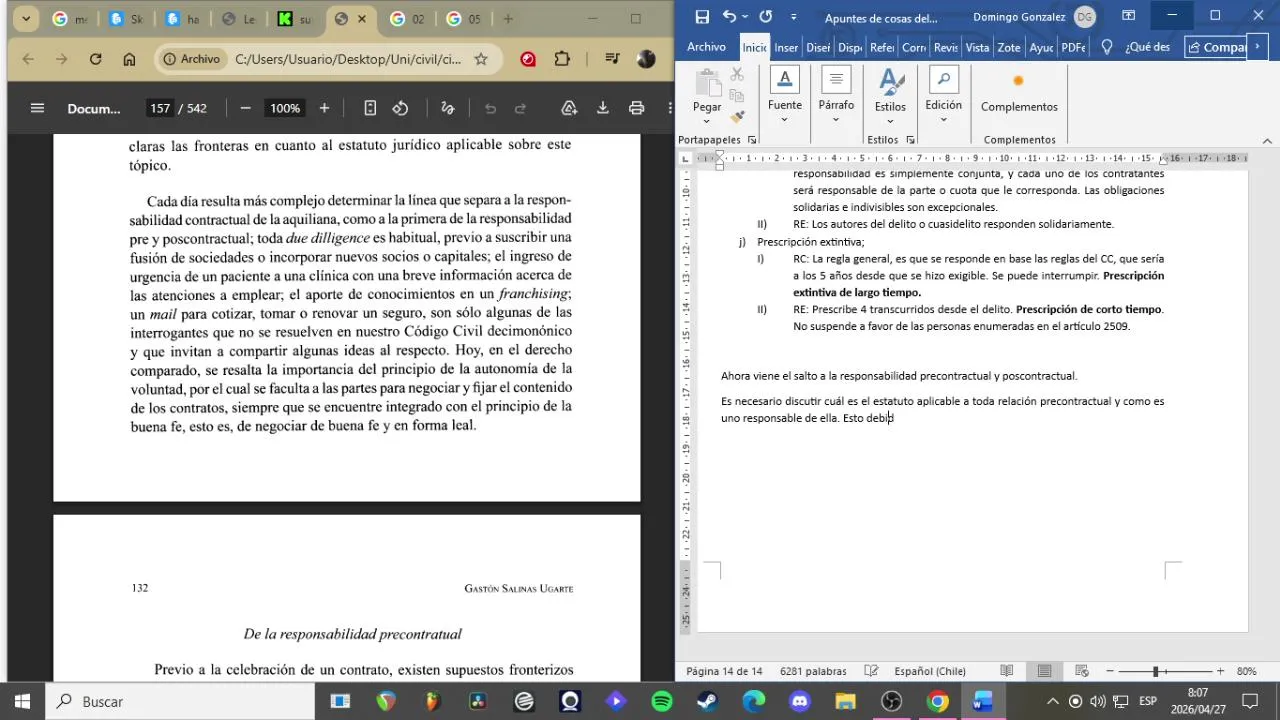1280x720 pixels.
Task: Switch to Read Mode view in Word
Action: click(1007, 671)
